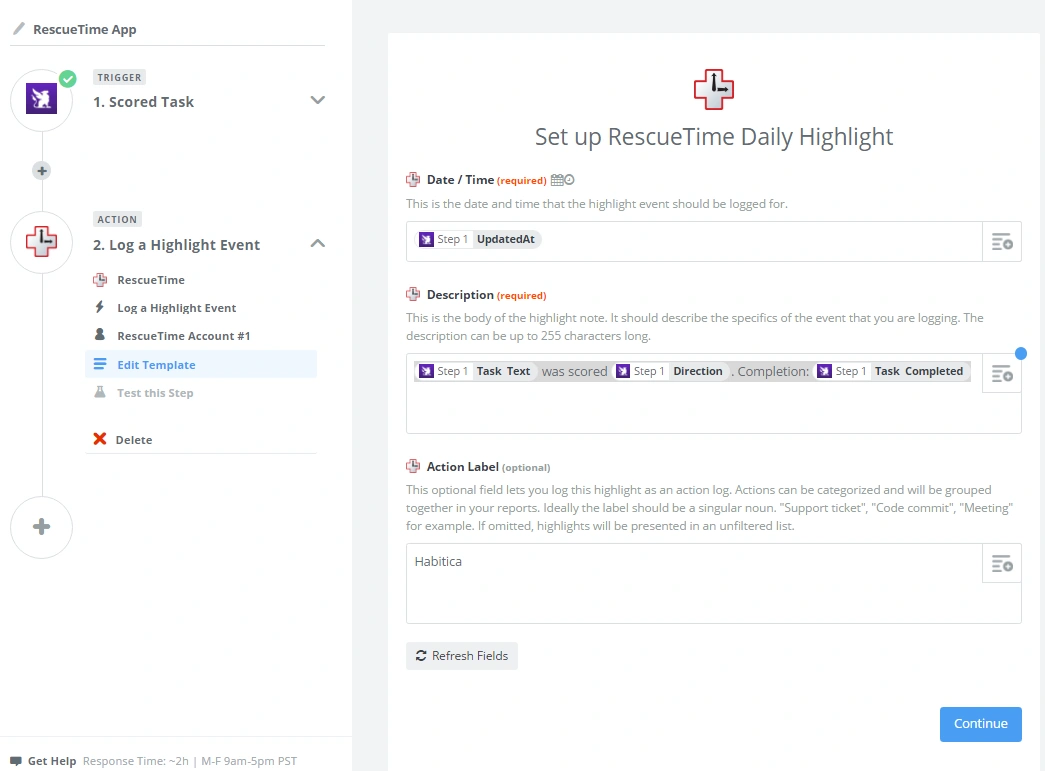Insert a field into Description

click(x=1002, y=373)
